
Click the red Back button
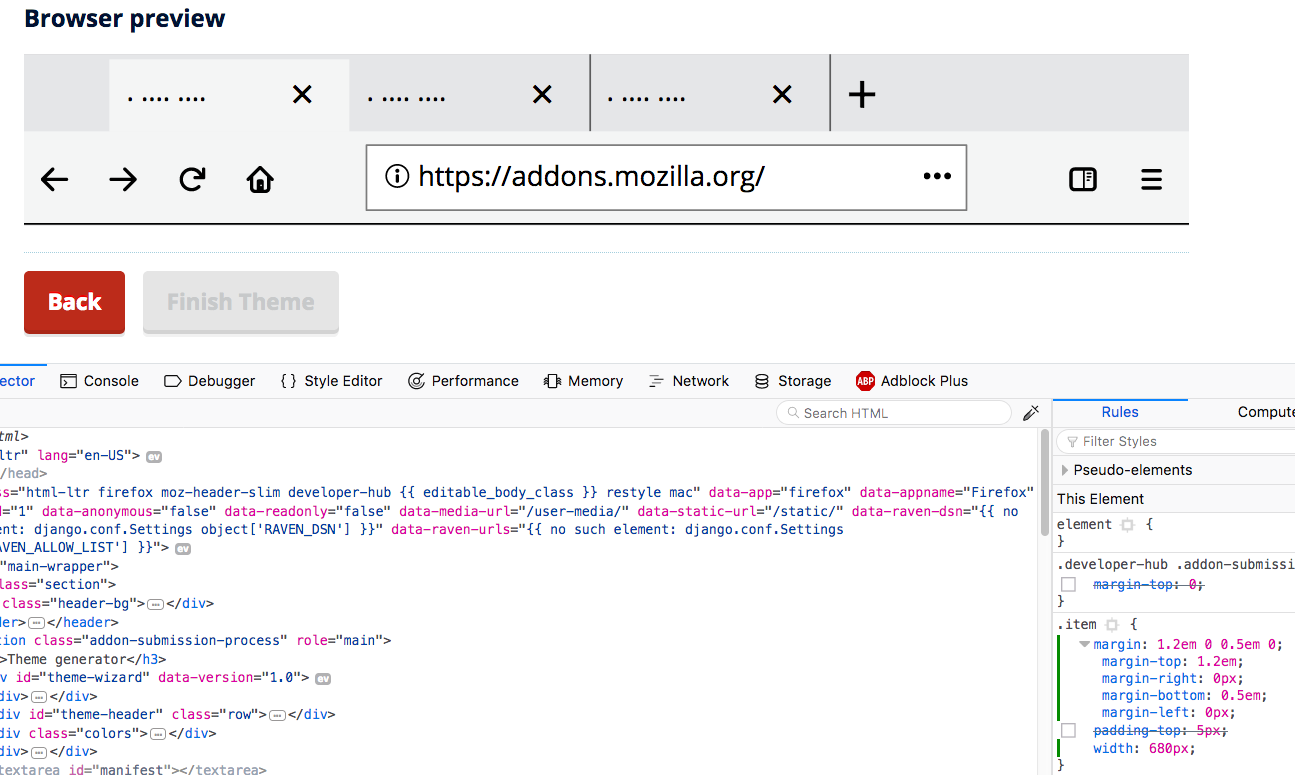[x=75, y=302]
